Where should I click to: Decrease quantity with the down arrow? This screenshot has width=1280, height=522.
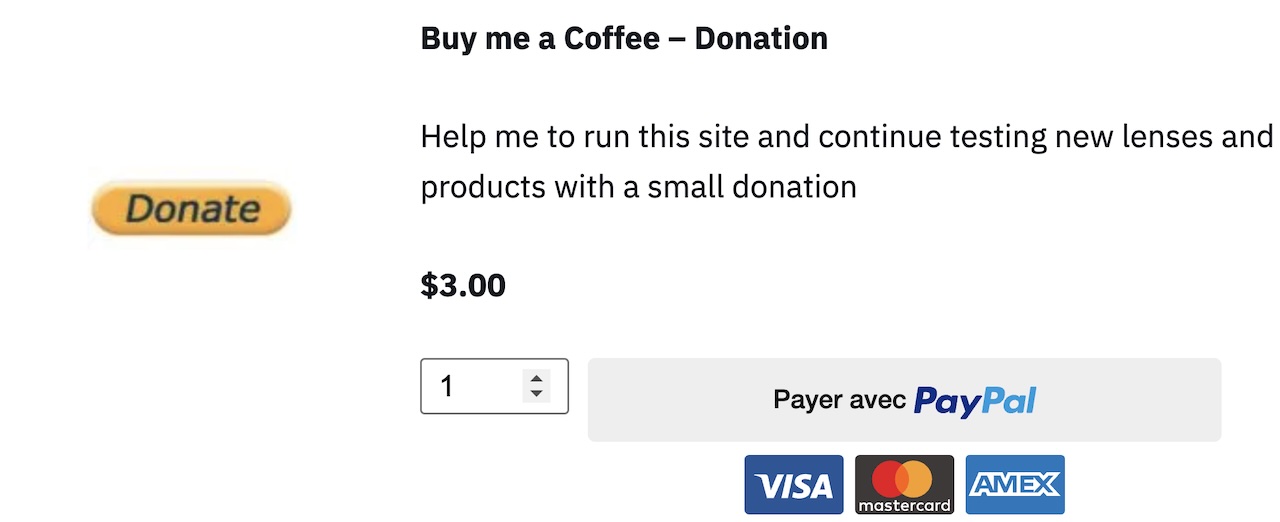tap(537, 394)
